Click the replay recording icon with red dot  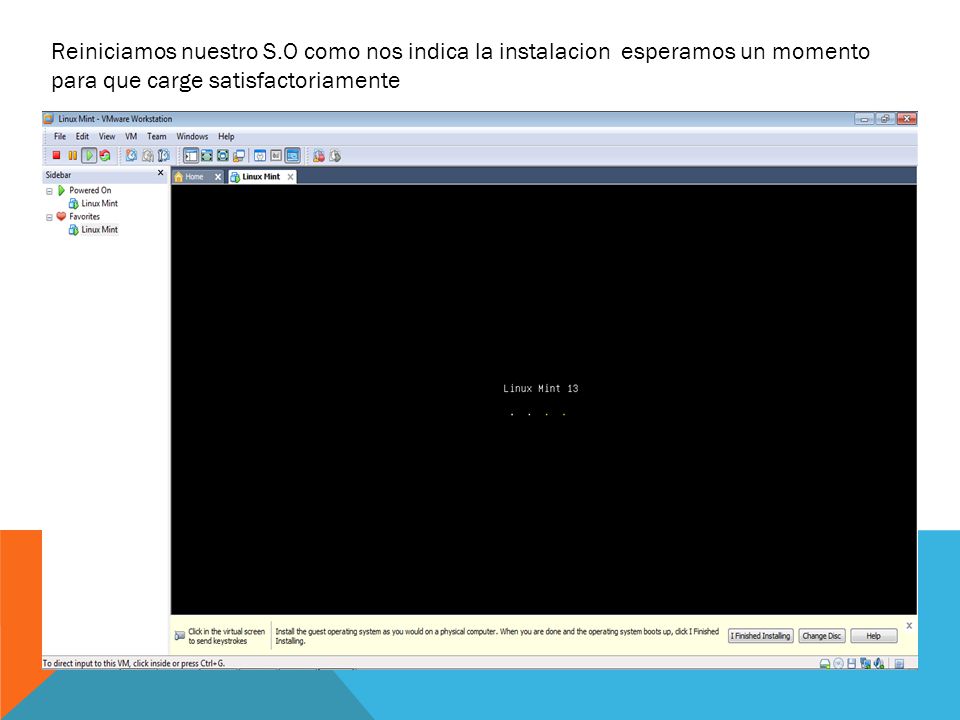[x=318, y=156]
